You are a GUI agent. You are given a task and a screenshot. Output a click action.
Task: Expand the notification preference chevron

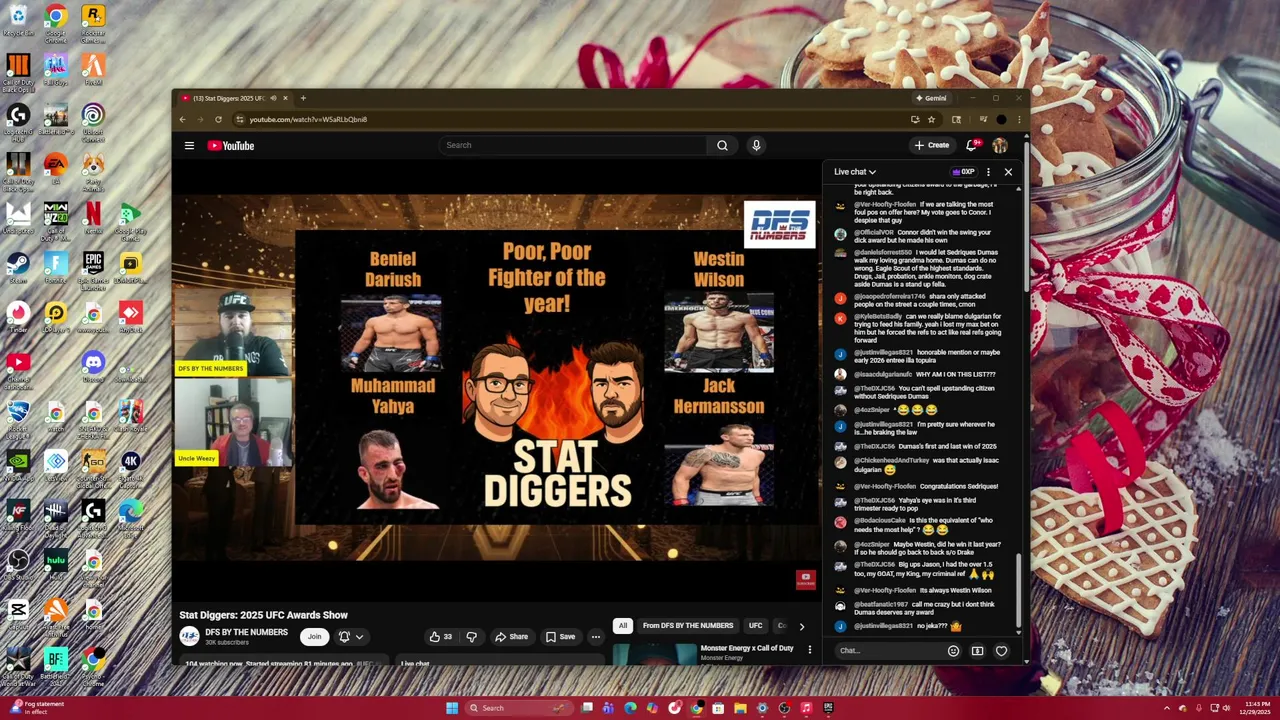coord(359,636)
